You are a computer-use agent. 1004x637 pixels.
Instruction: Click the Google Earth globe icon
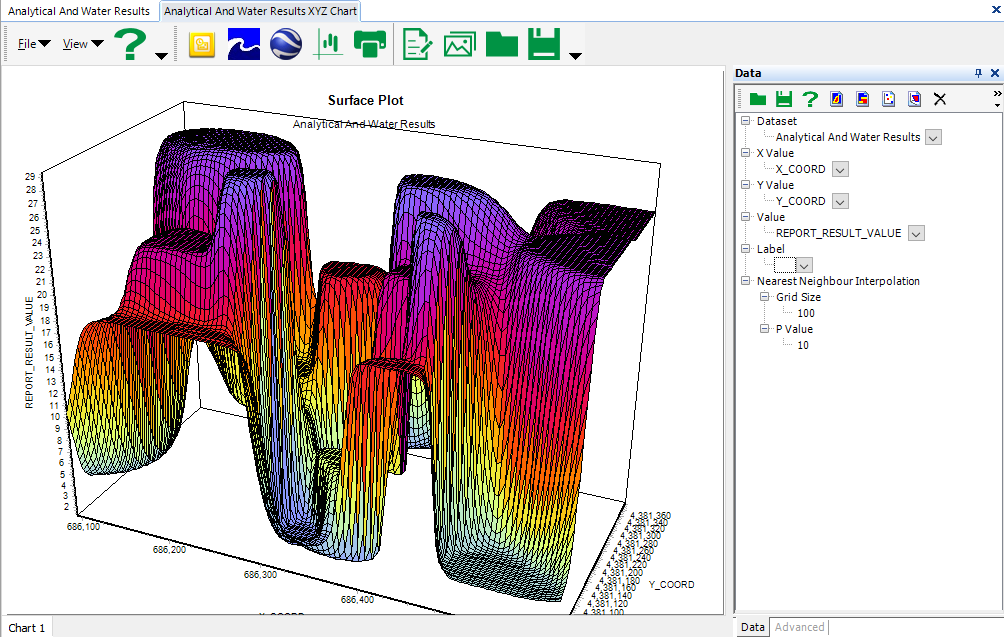click(286, 44)
